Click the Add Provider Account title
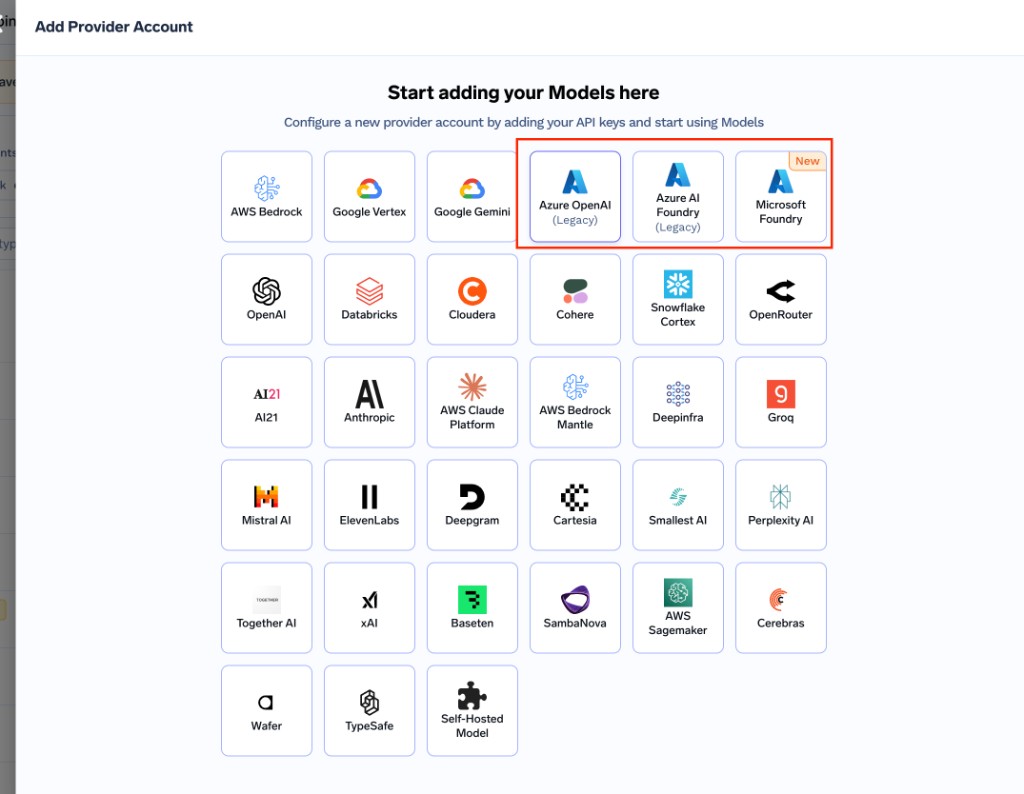The image size is (1024, 794). 114,27
